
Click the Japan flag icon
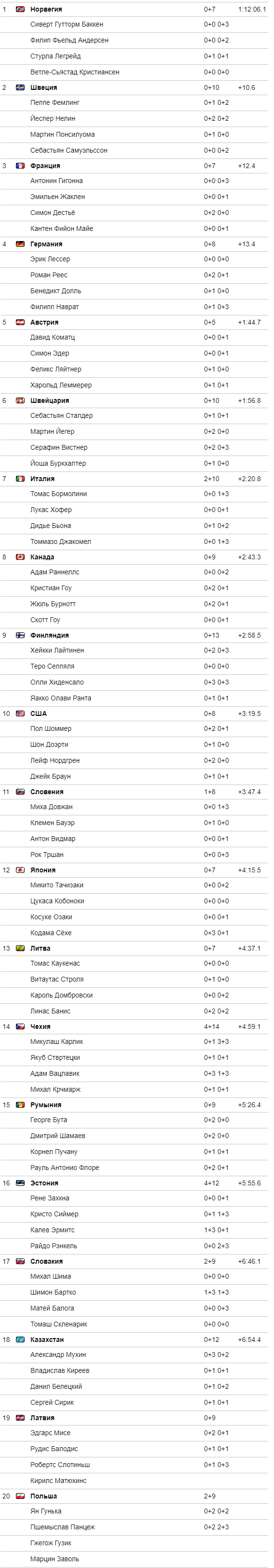(x=20, y=870)
